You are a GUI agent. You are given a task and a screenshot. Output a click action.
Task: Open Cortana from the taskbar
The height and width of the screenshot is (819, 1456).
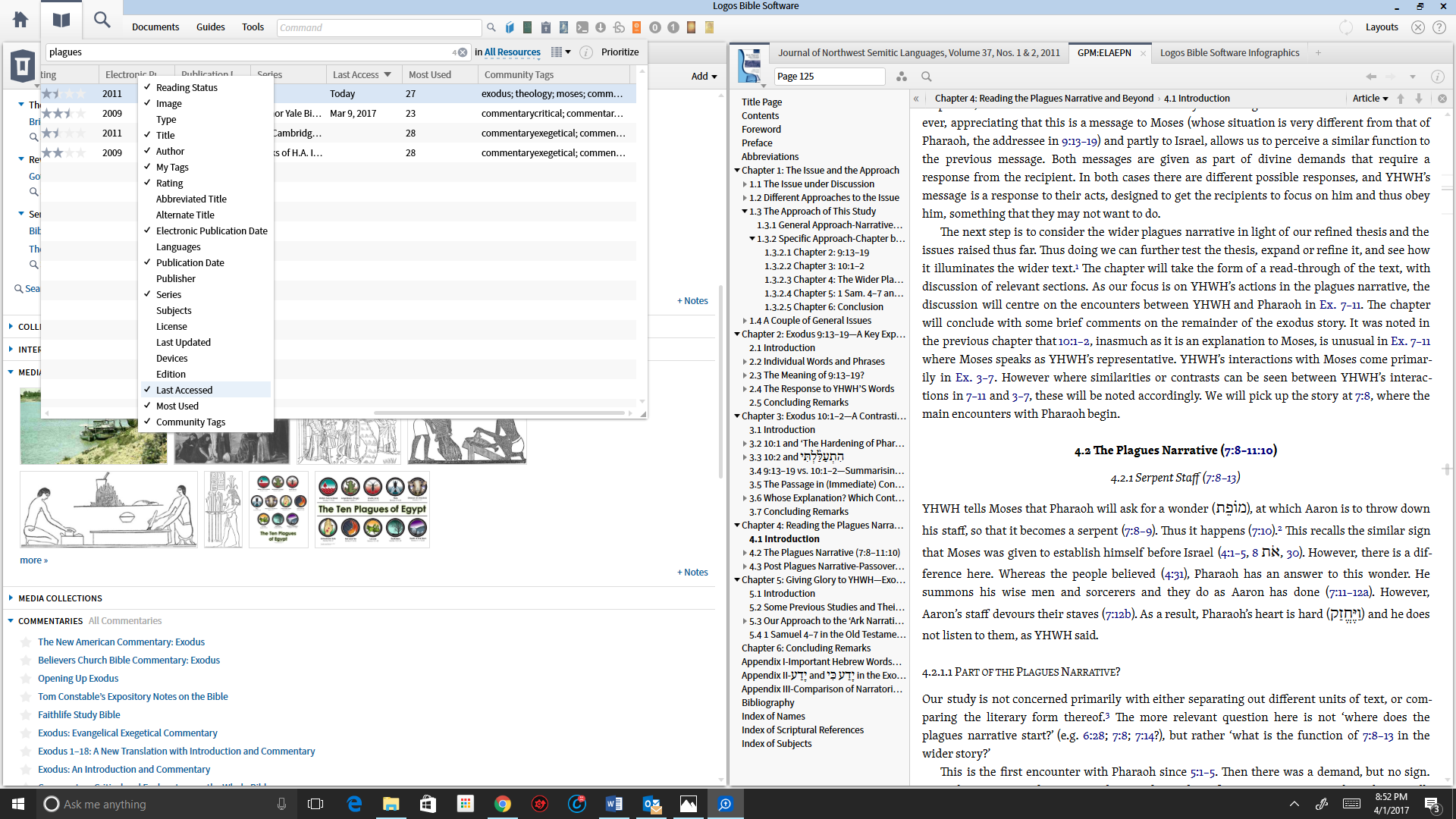51,804
